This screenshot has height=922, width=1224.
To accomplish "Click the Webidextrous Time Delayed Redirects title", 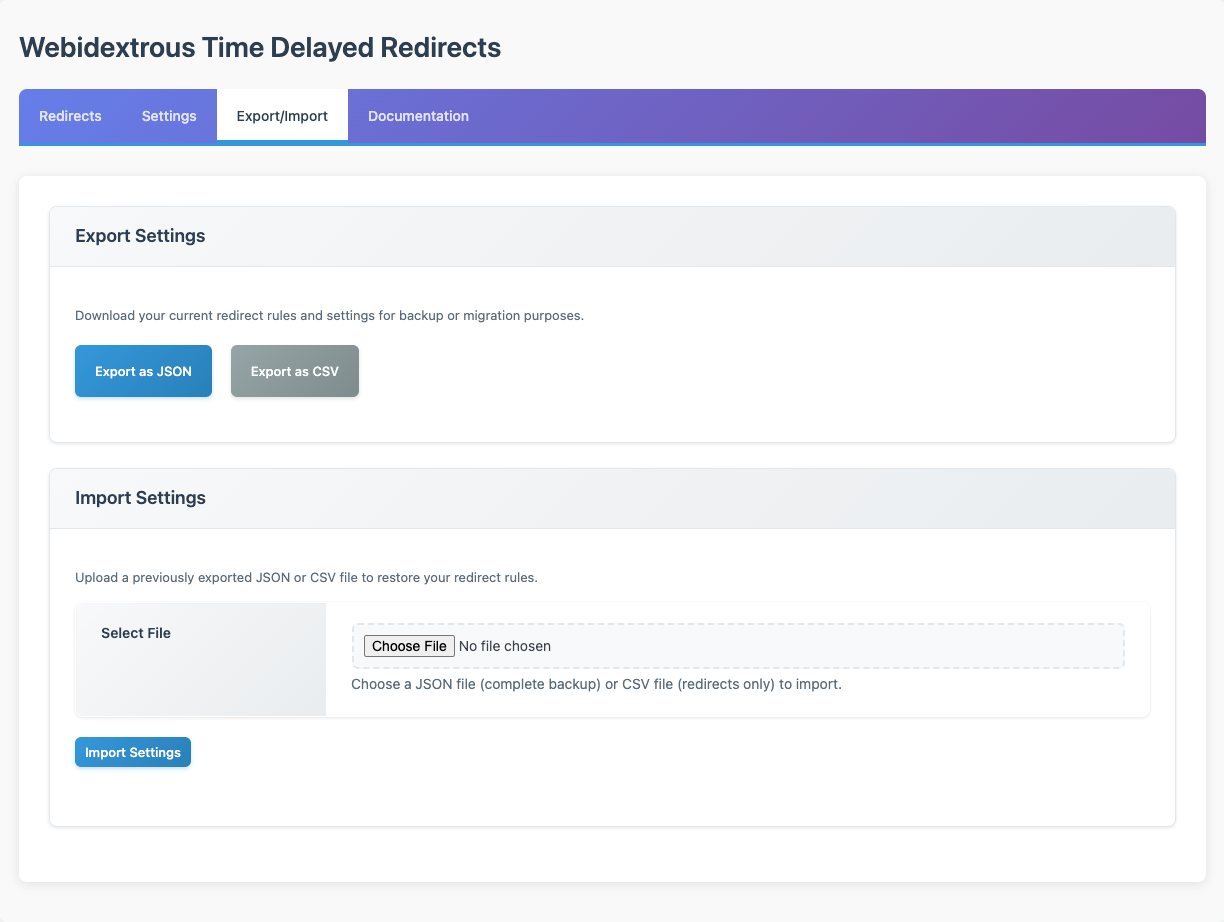I will [259, 47].
